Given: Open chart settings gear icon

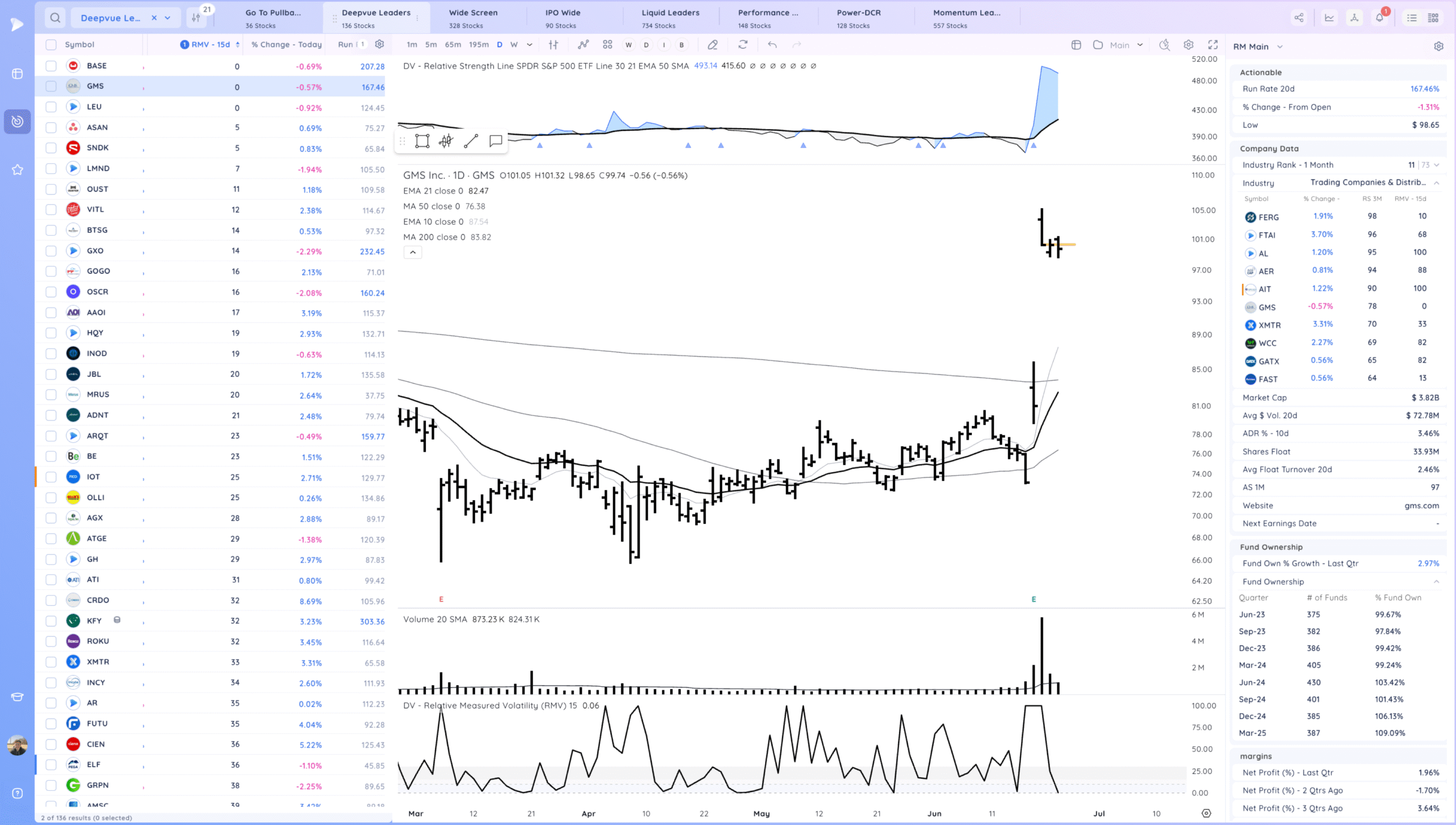Looking at the screenshot, I should coord(1188,44).
